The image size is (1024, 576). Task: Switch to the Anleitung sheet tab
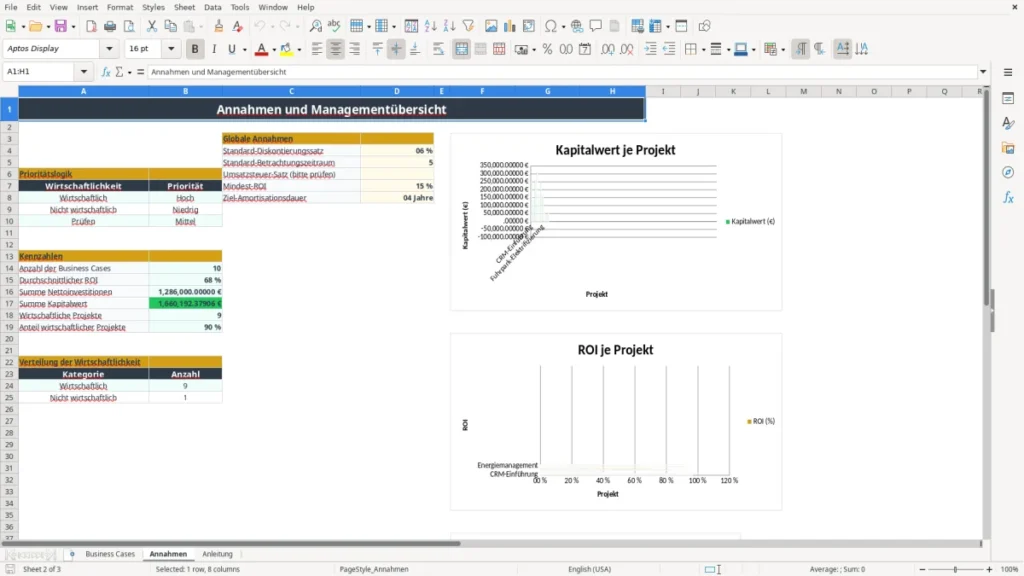[x=217, y=554]
